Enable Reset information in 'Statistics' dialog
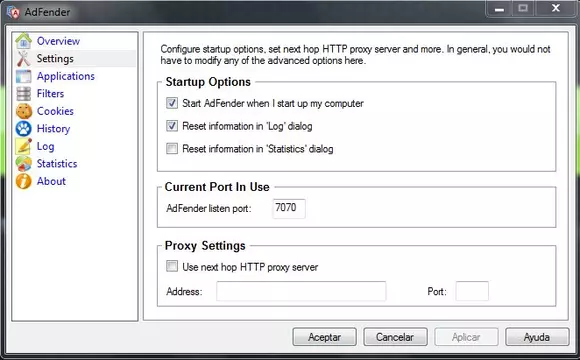This screenshot has height=360, width=580. pyautogui.click(x=172, y=148)
